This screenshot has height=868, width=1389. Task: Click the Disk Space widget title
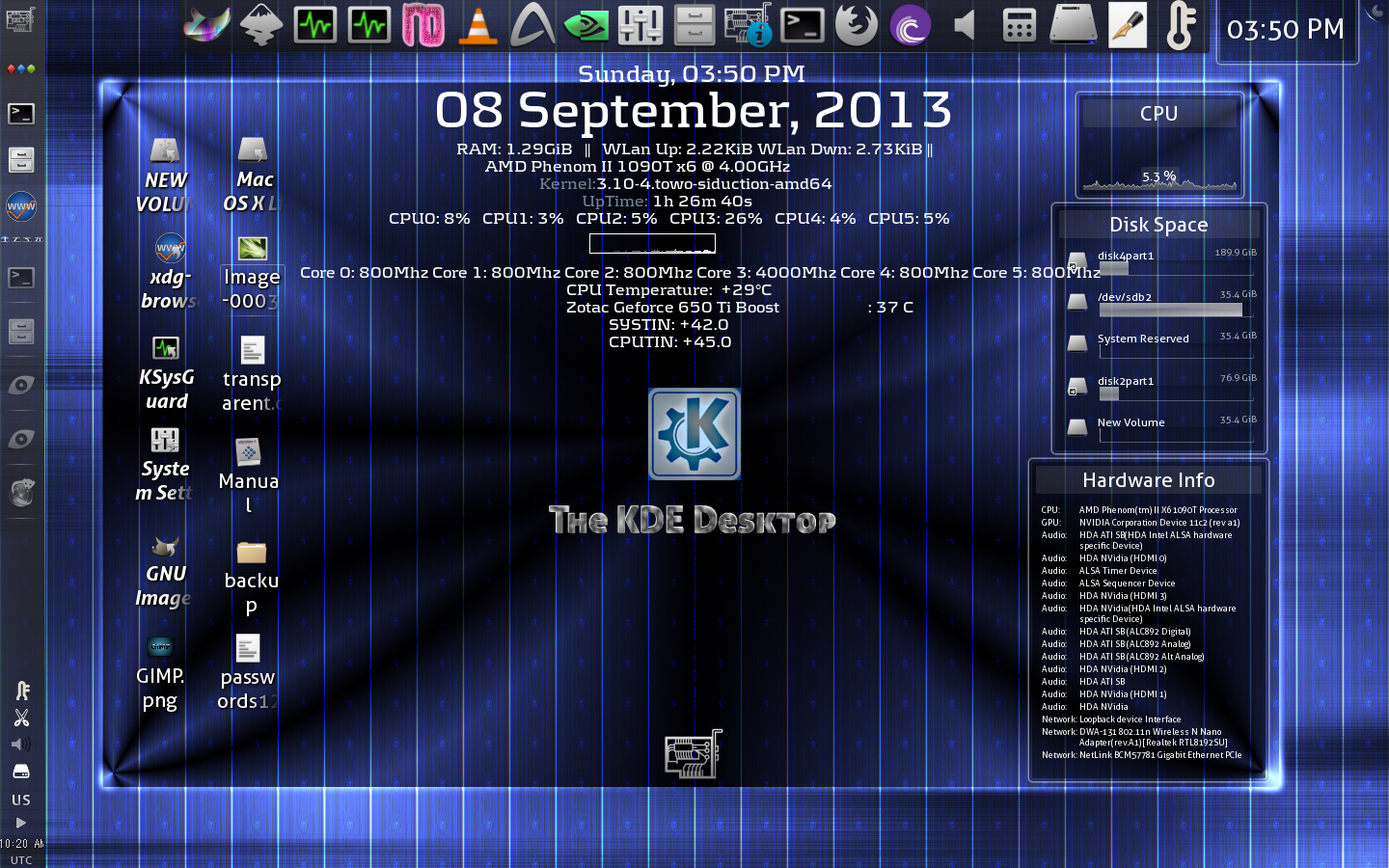1158,225
